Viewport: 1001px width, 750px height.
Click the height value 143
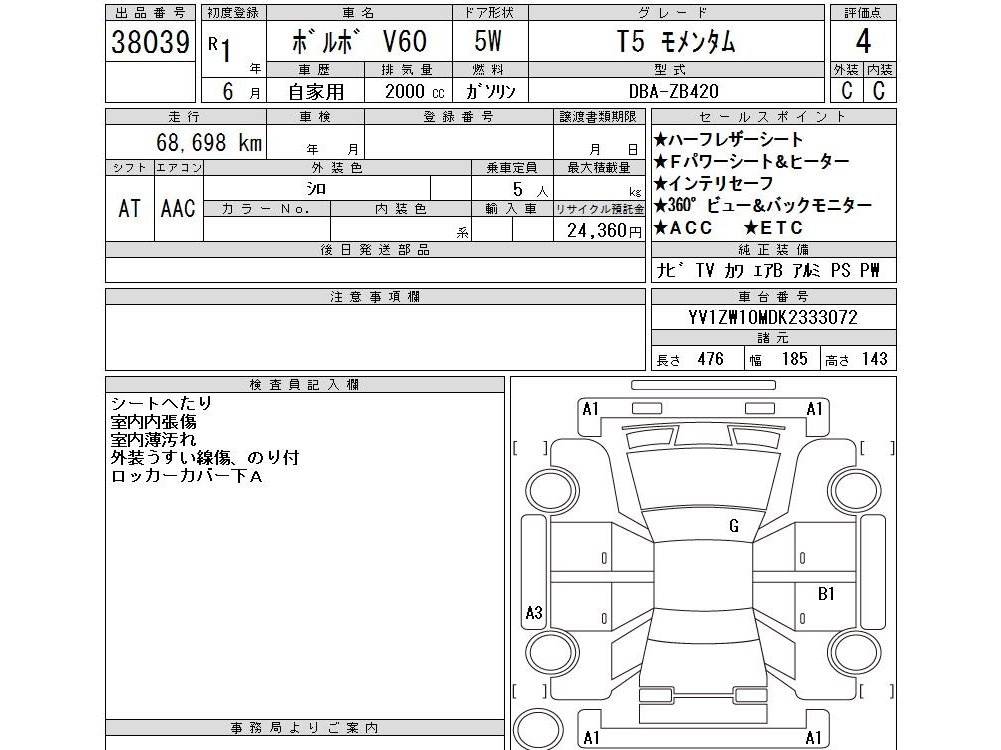(875, 359)
